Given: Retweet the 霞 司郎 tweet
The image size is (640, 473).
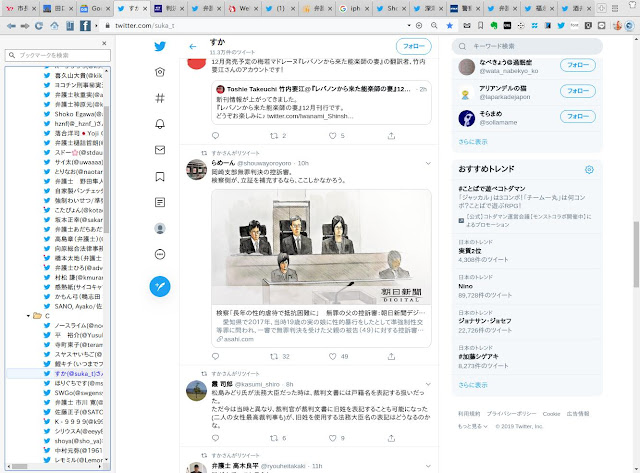Looking at the screenshot, I should pos(274,438).
